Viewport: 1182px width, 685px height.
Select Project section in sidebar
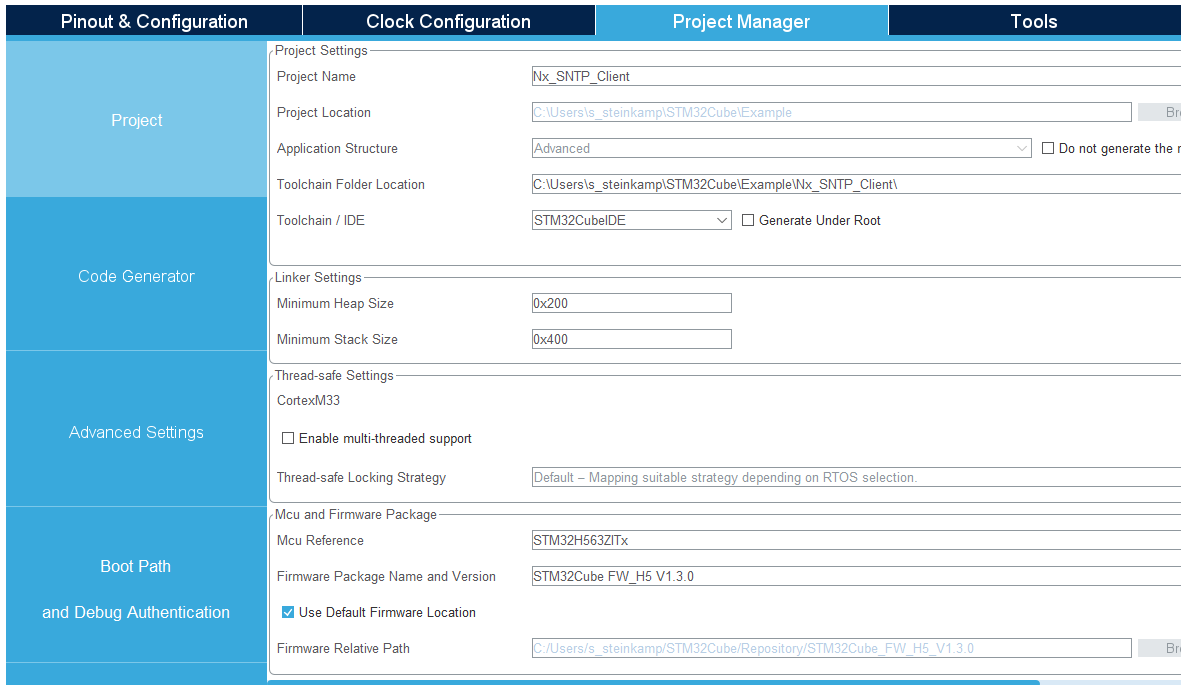point(136,120)
